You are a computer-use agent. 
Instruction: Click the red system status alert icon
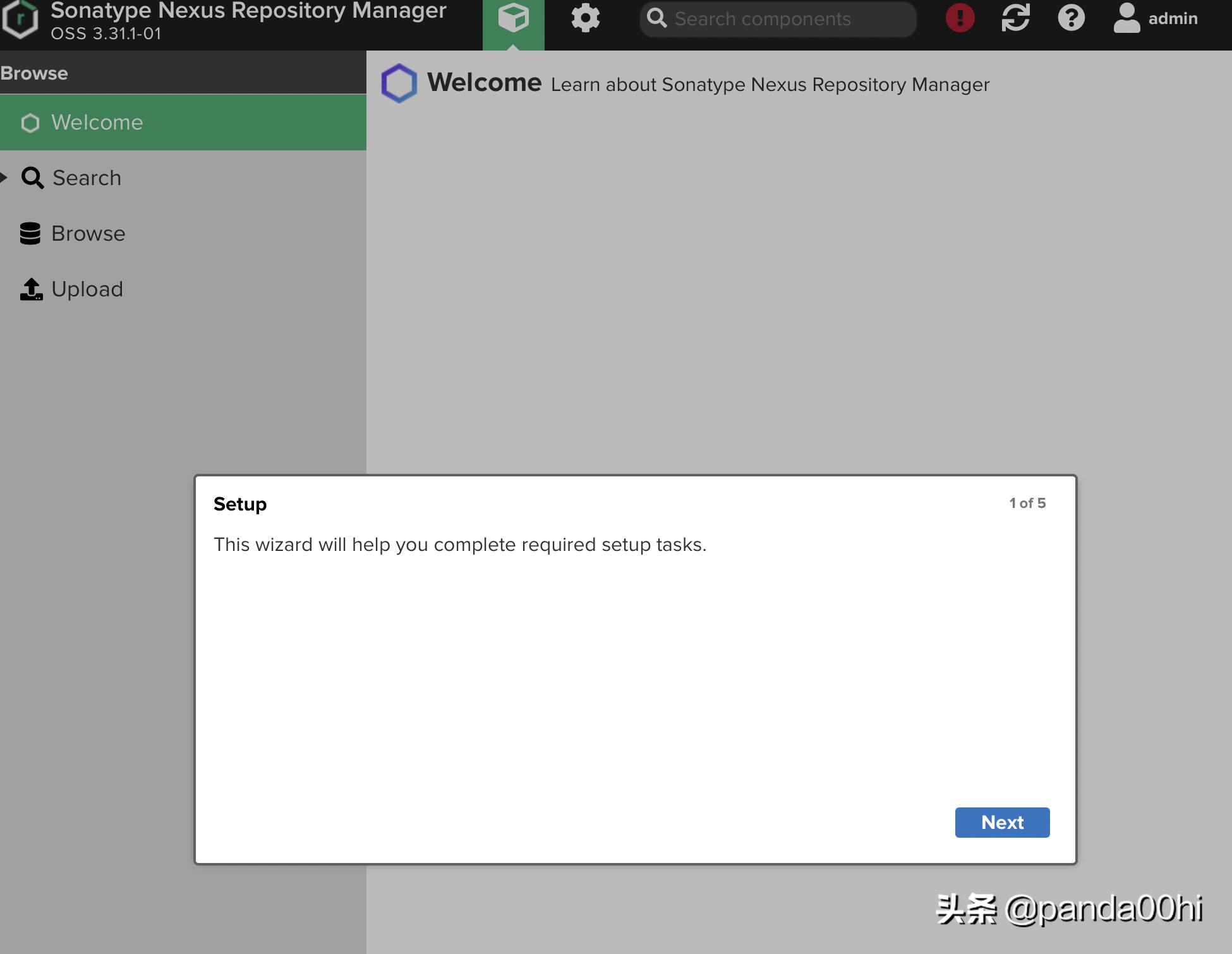960,18
